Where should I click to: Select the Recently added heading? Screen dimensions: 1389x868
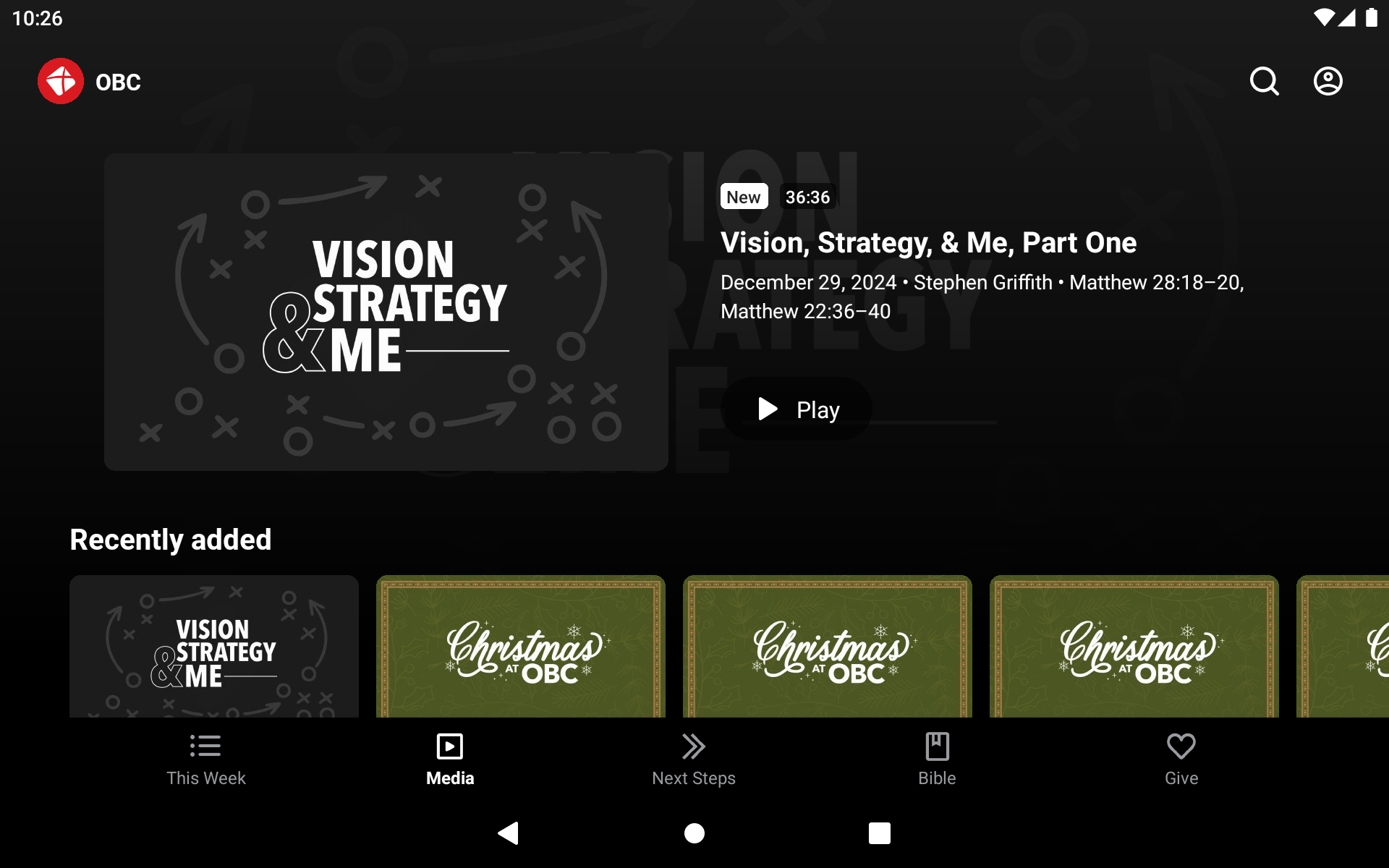coord(171,540)
